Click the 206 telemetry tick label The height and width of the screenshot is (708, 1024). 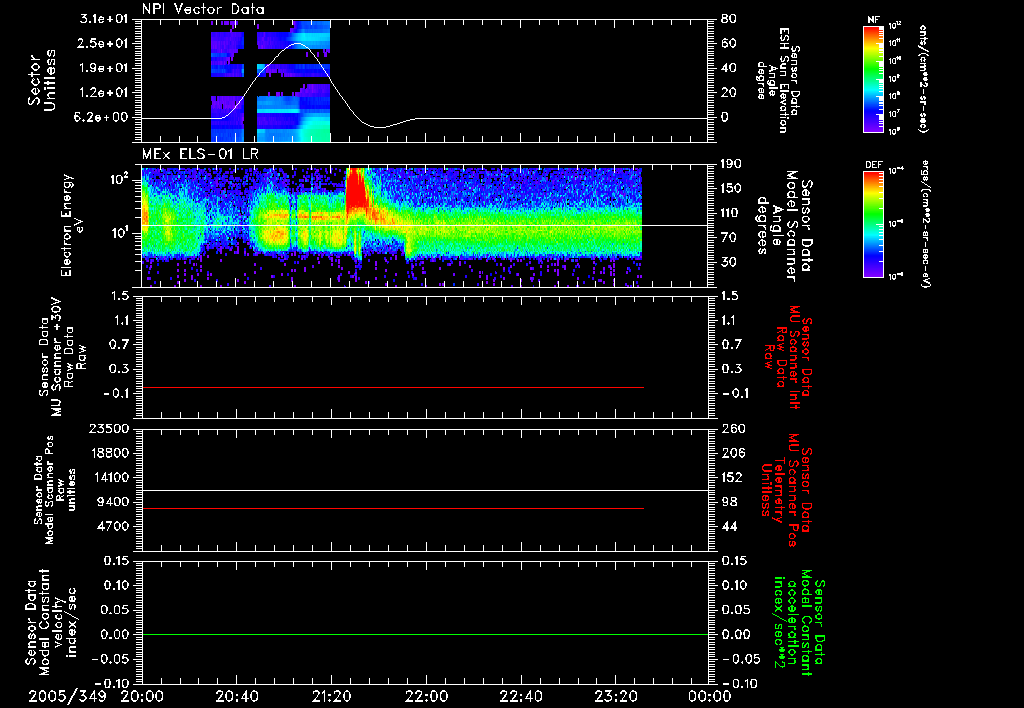732,453
